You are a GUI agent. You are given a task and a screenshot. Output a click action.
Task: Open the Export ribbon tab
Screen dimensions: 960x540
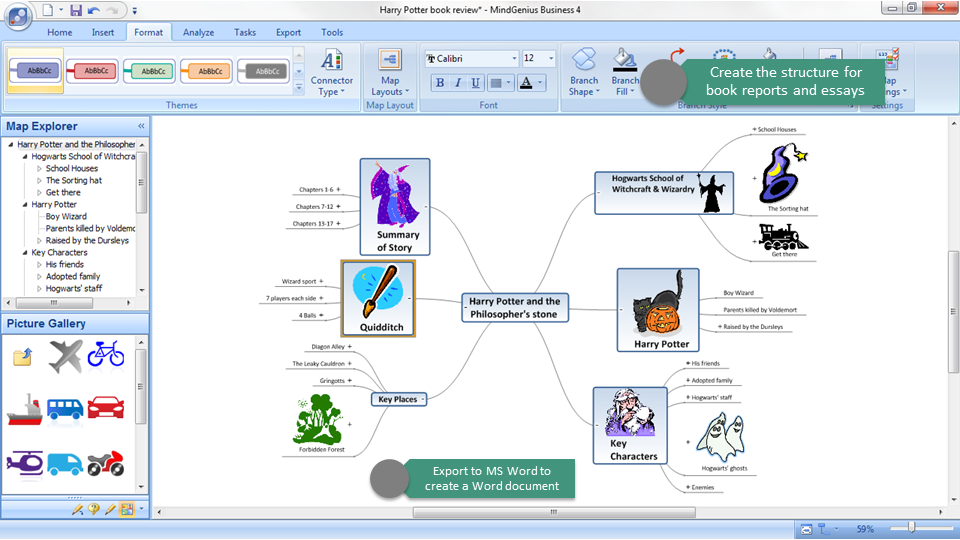click(288, 32)
